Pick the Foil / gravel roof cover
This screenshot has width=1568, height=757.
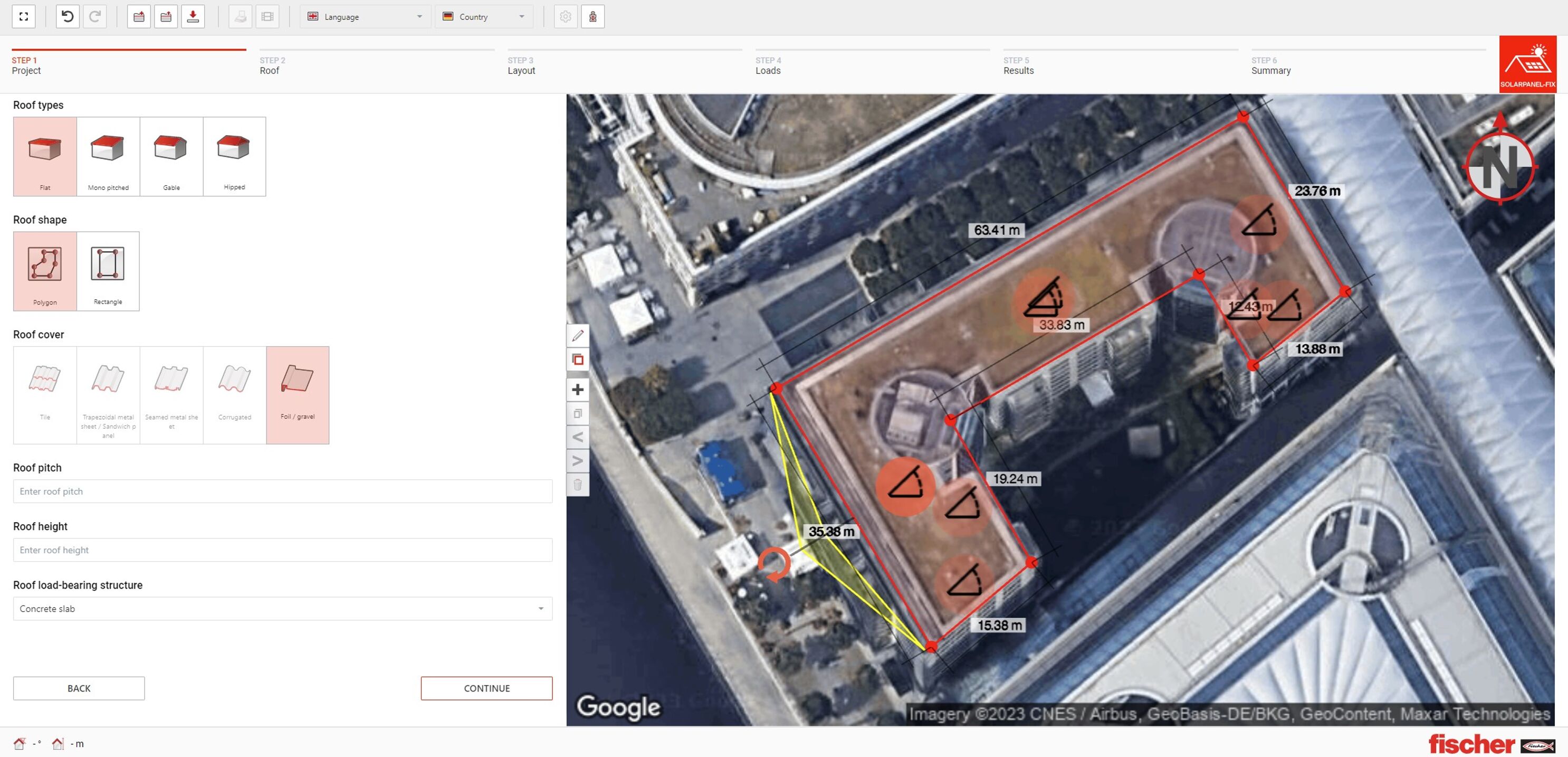coord(298,395)
